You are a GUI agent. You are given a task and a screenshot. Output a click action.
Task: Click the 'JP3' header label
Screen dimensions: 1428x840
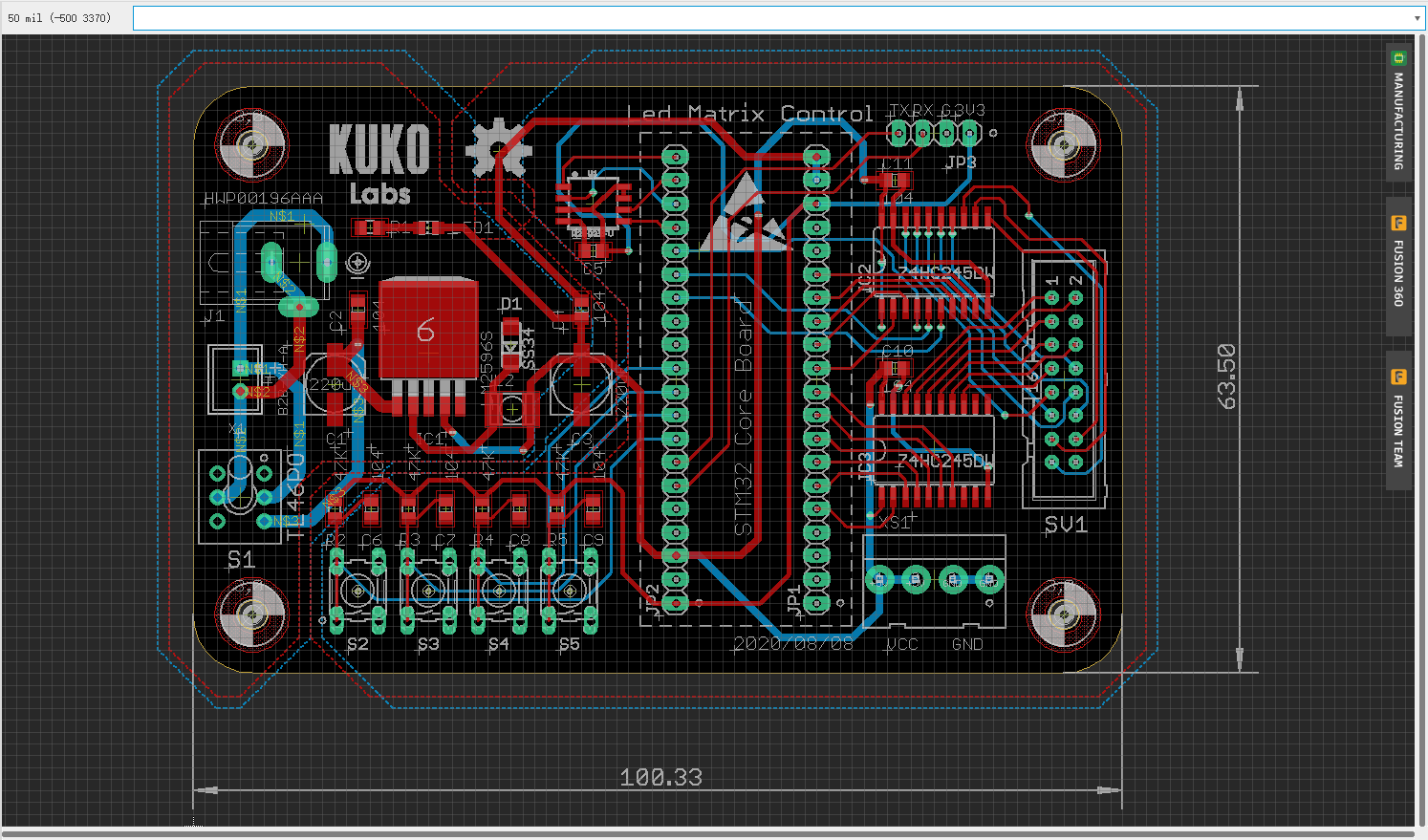960,162
